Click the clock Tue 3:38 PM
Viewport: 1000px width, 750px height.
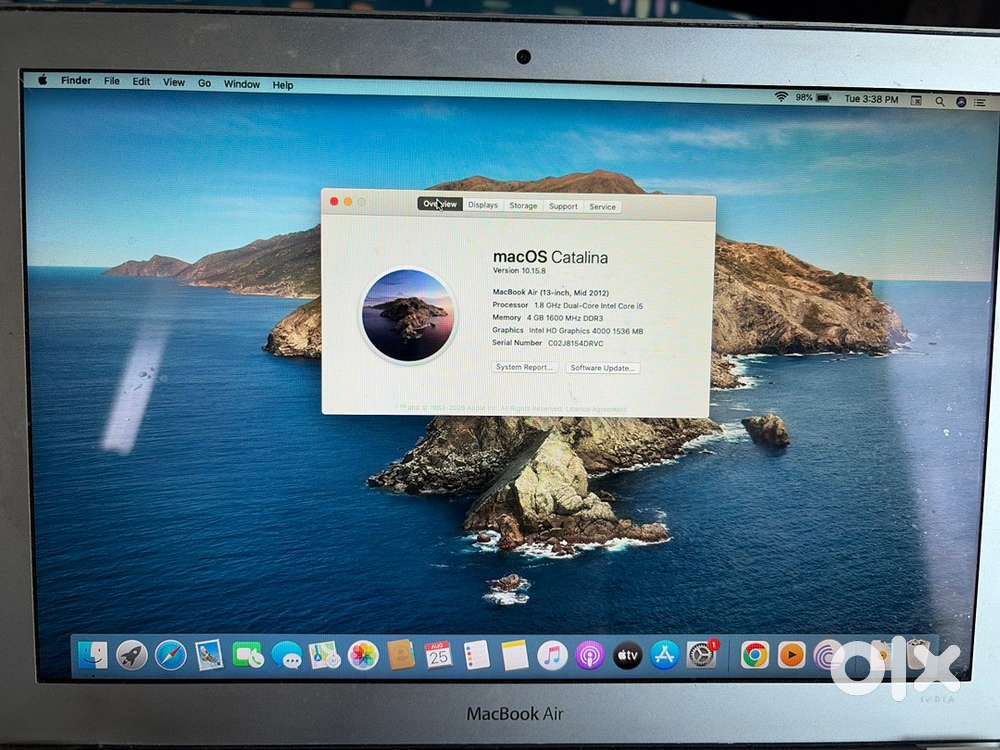[871, 99]
